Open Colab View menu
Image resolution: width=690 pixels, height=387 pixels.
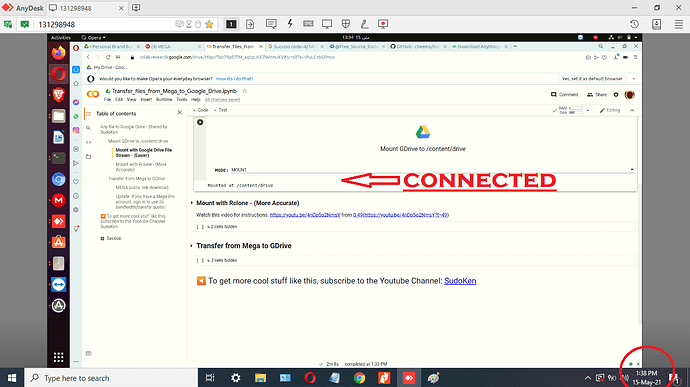tap(131, 100)
